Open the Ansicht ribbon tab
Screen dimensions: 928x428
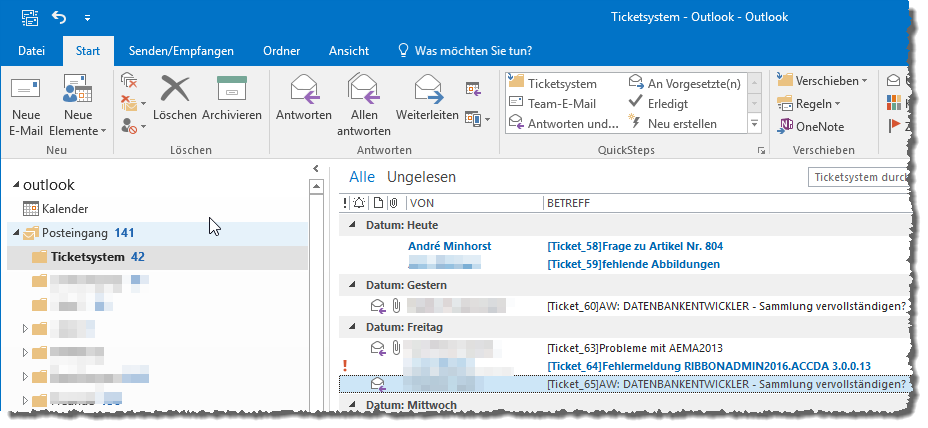coord(349,51)
